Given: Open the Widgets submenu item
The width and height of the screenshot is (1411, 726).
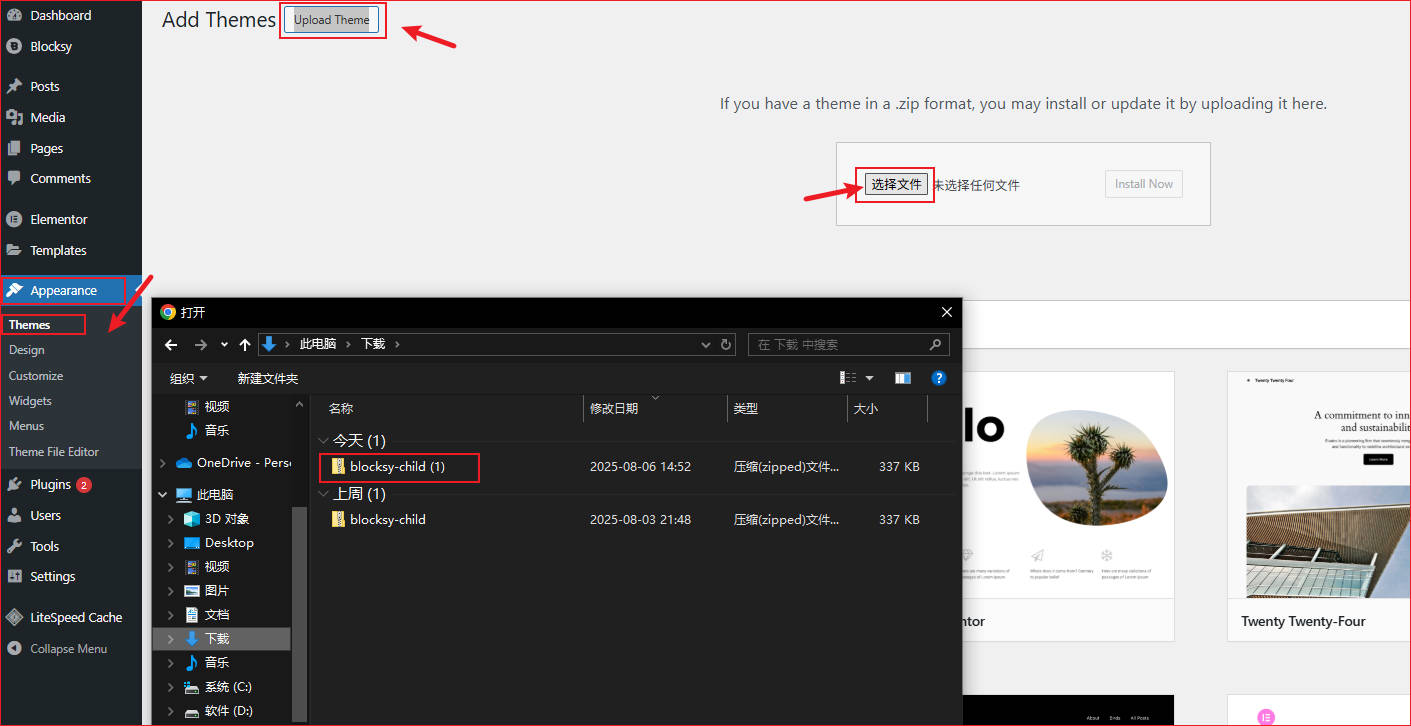Looking at the screenshot, I should pyautogui.click(x=30, y=401).
